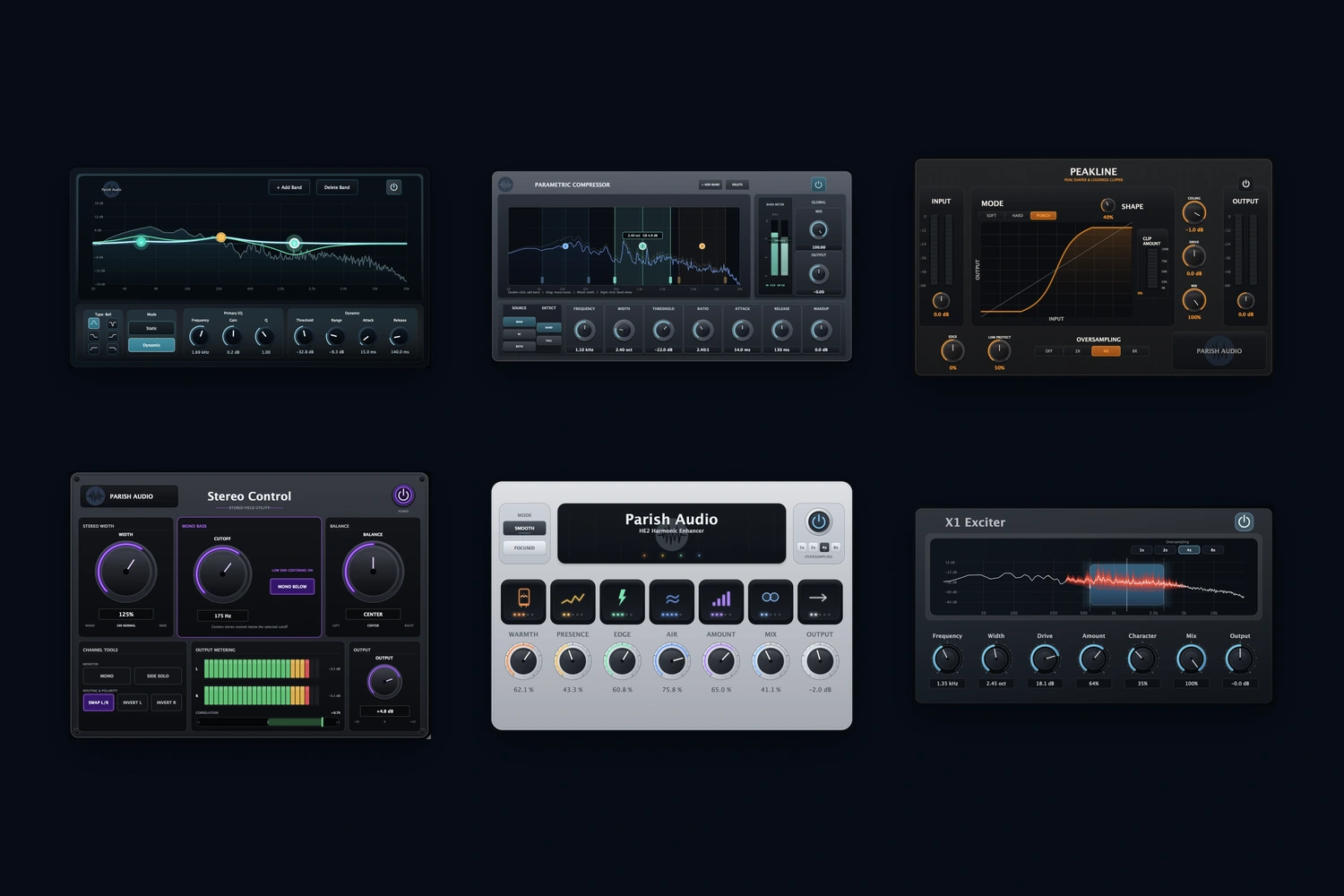Select Punch mode in Peakline

[x=1044, y=216]
